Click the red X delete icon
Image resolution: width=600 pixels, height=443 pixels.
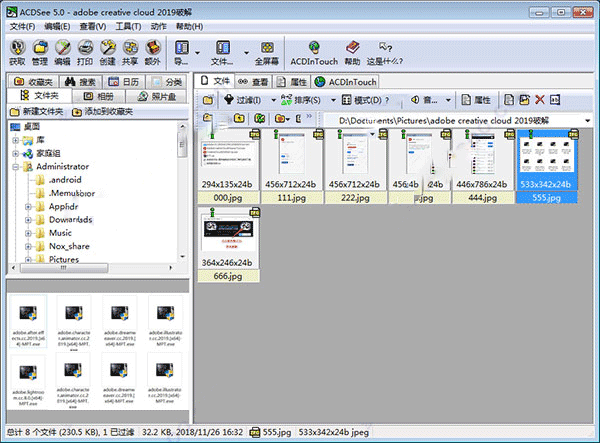point(540,100)
